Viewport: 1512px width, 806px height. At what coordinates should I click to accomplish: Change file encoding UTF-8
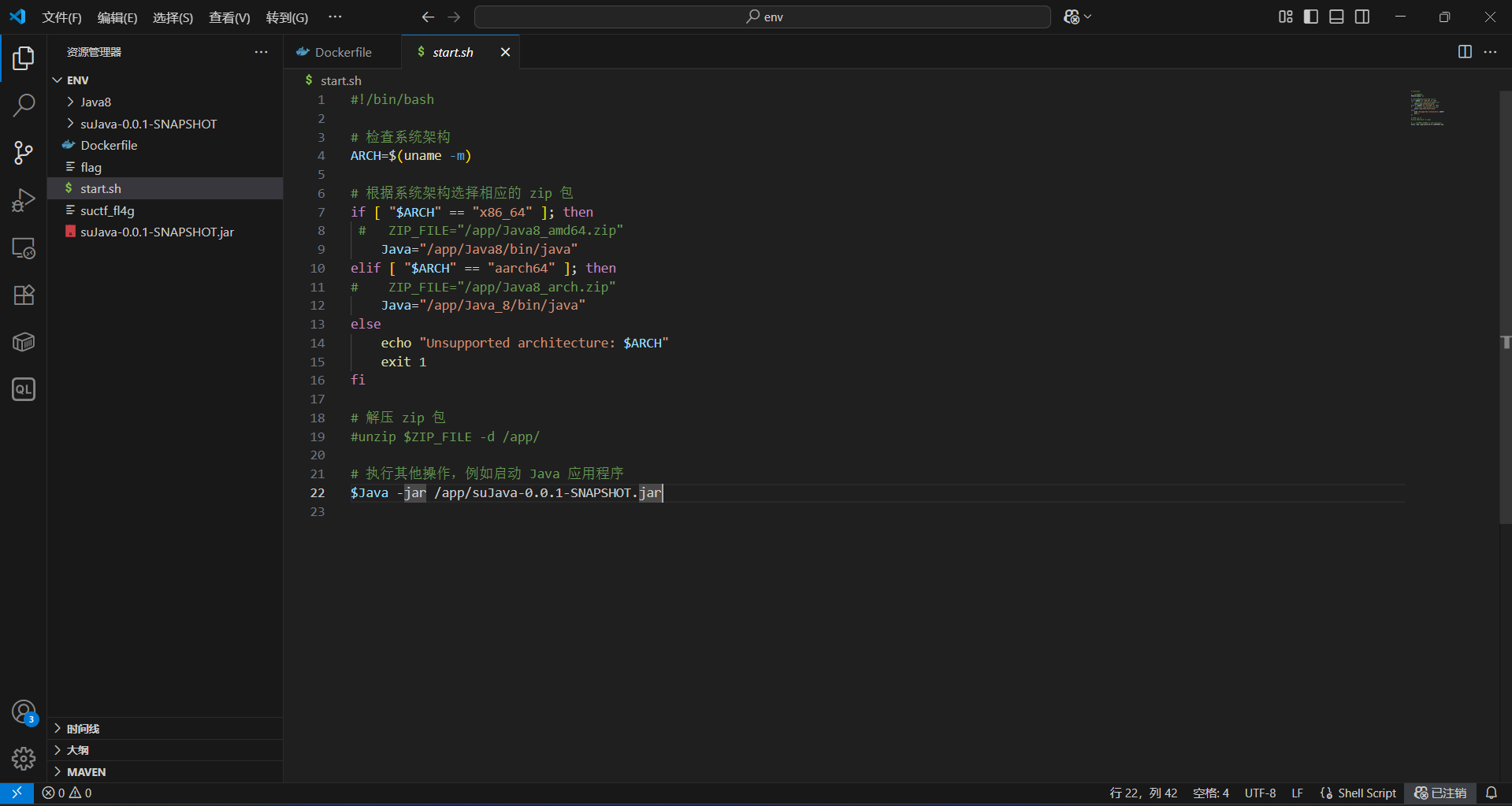[1260, 793]
